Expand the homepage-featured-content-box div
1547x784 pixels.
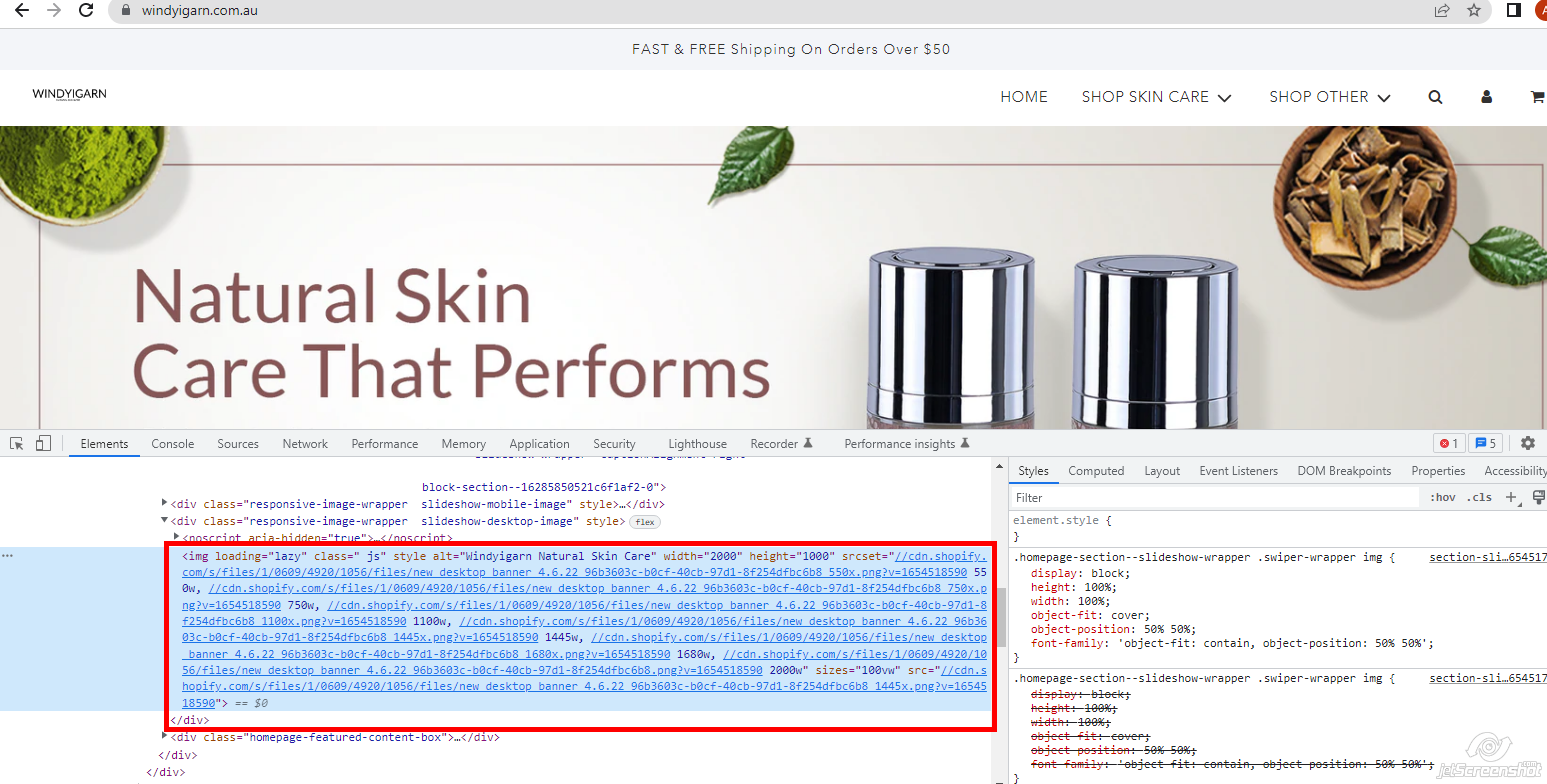tap(165, 736)
